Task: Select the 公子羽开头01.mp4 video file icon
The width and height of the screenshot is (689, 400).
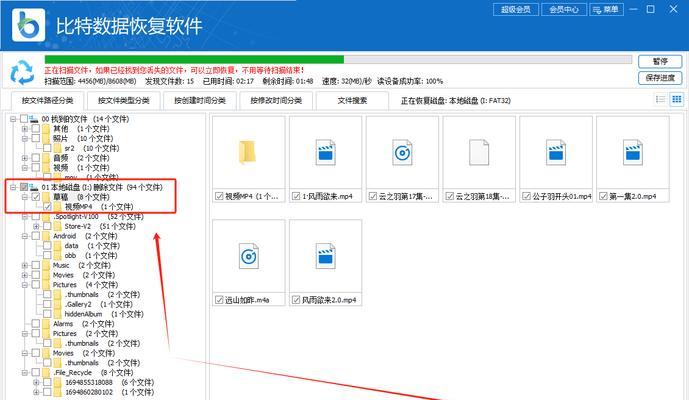Action: click(x=555, y=152)
